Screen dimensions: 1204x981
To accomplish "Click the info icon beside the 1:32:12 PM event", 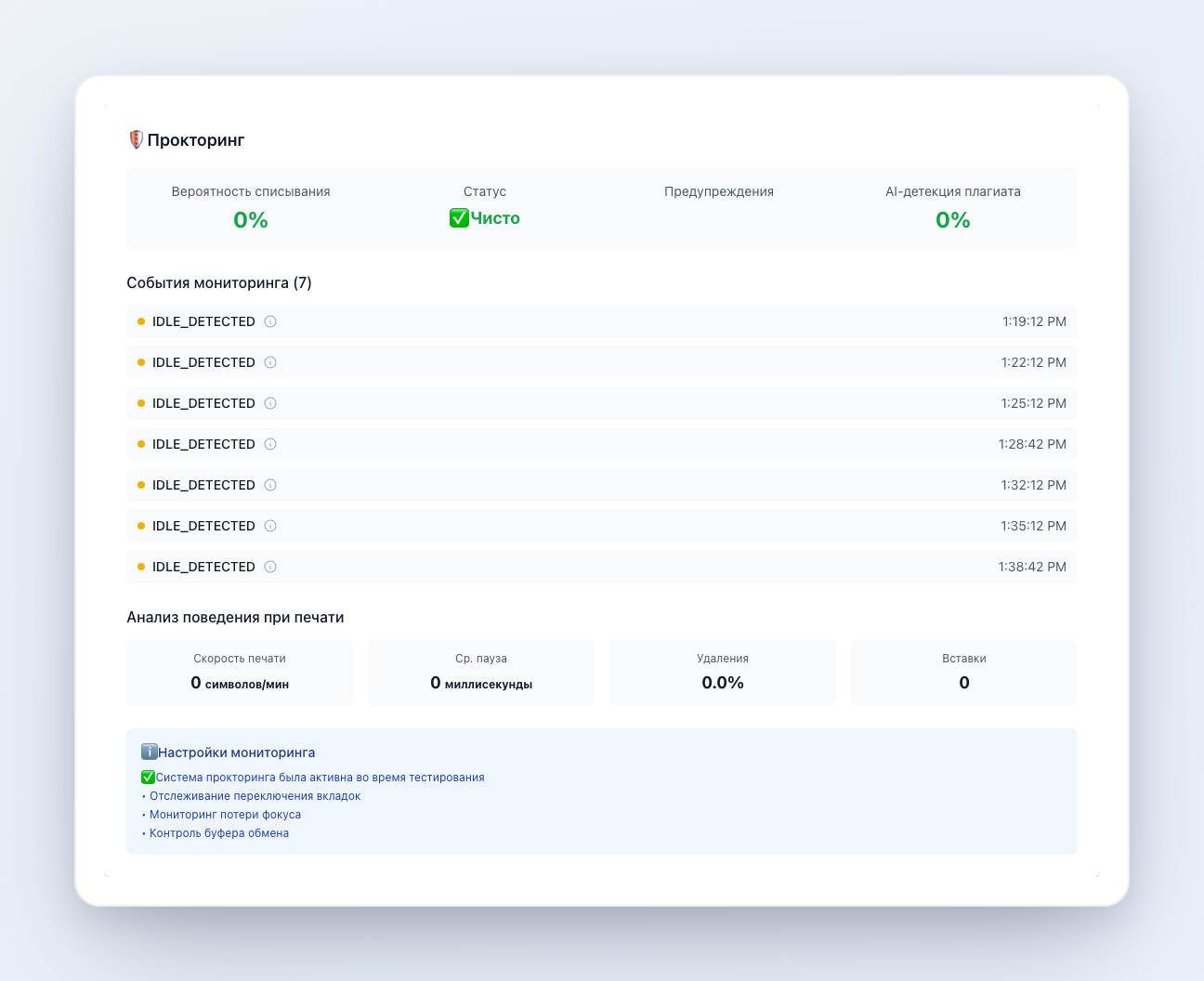I will tap(270, 485).
